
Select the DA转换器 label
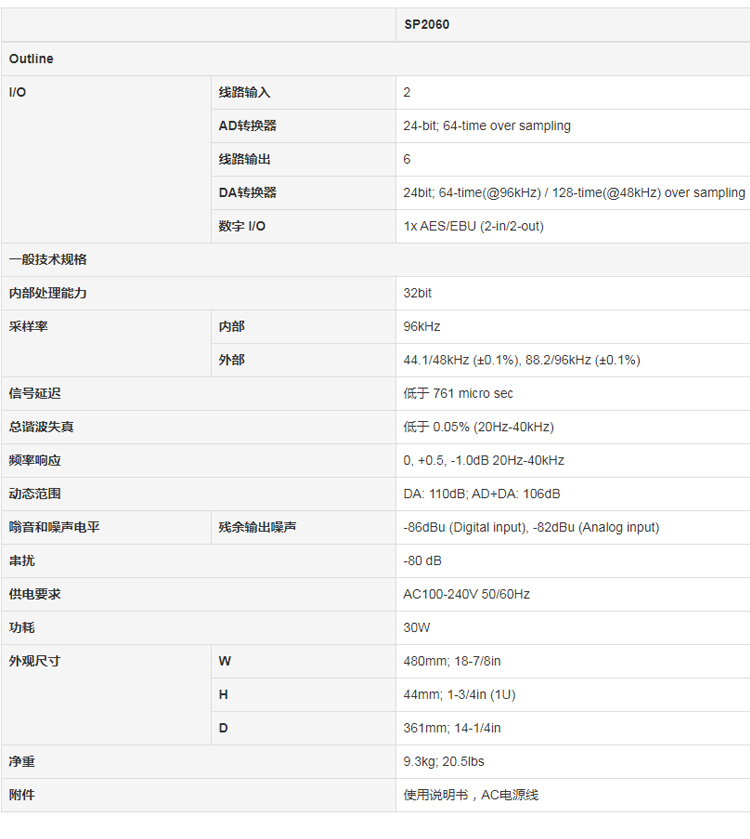click(247, 193)
